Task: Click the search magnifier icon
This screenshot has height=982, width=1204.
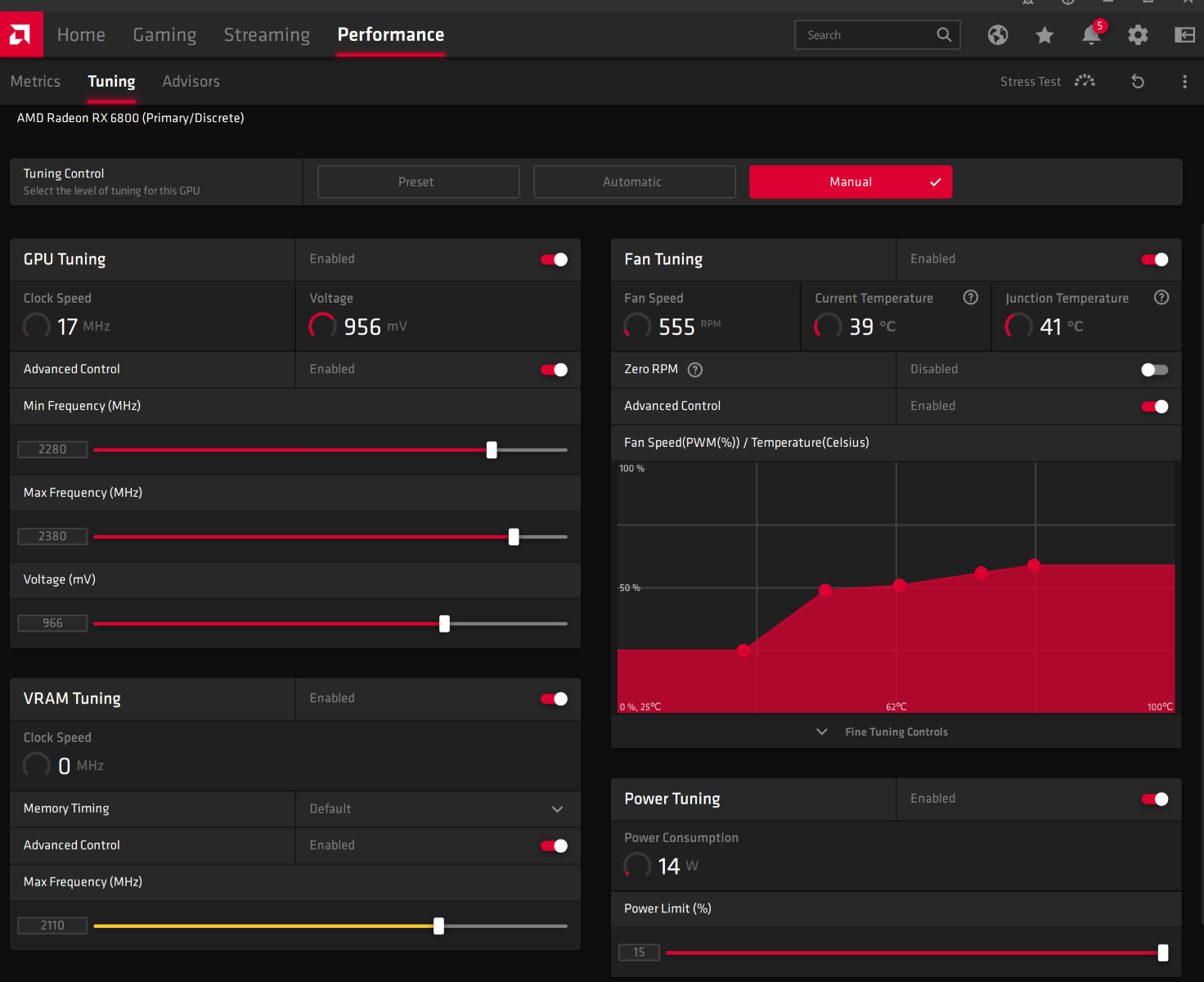Action: point(944,34)
